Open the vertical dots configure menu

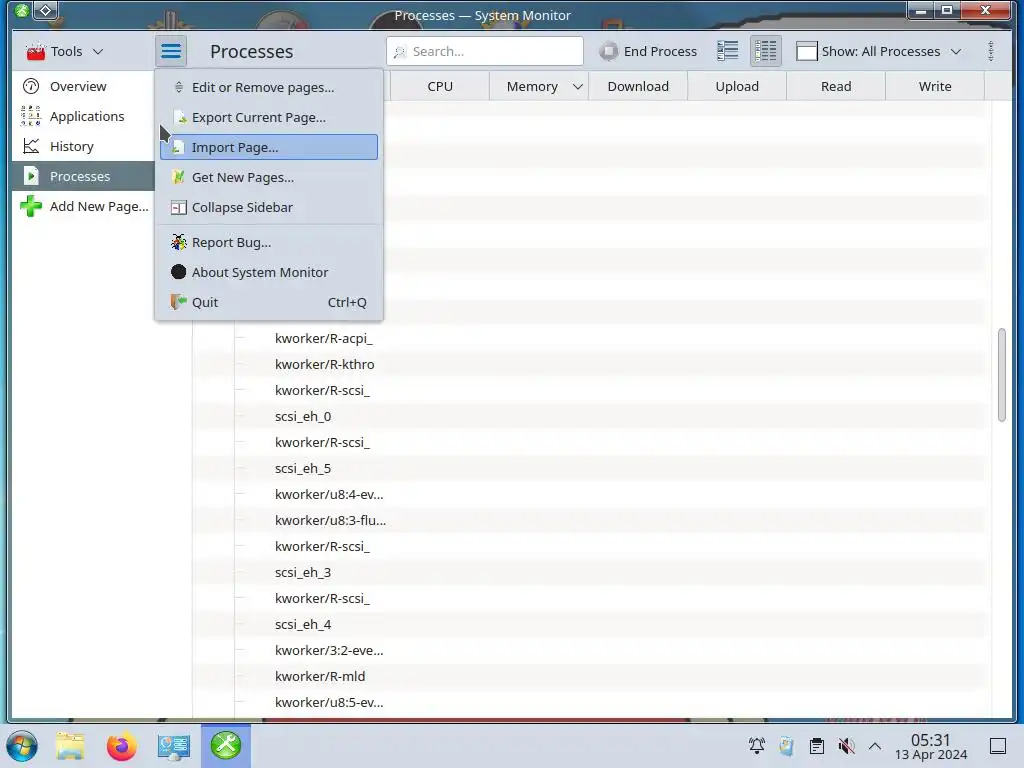[x=991, y=51]
